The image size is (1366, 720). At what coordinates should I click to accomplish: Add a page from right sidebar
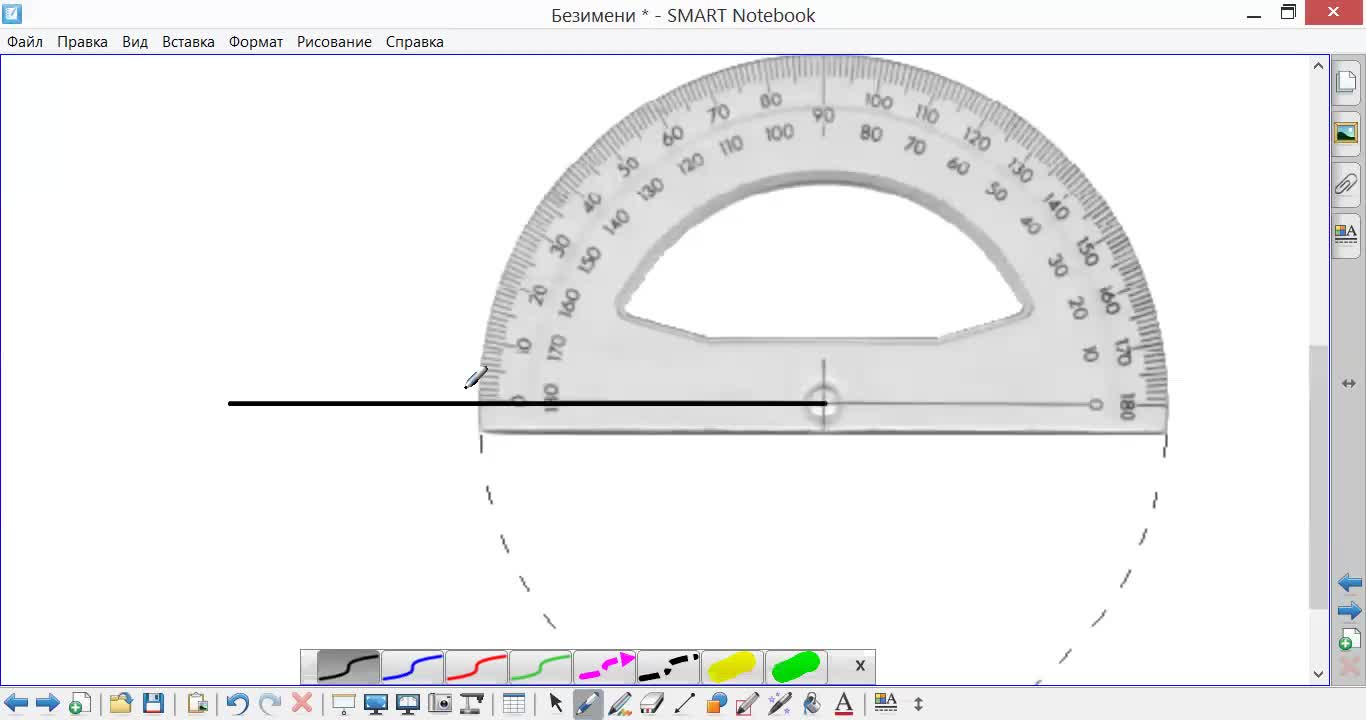coord(1349,639)
